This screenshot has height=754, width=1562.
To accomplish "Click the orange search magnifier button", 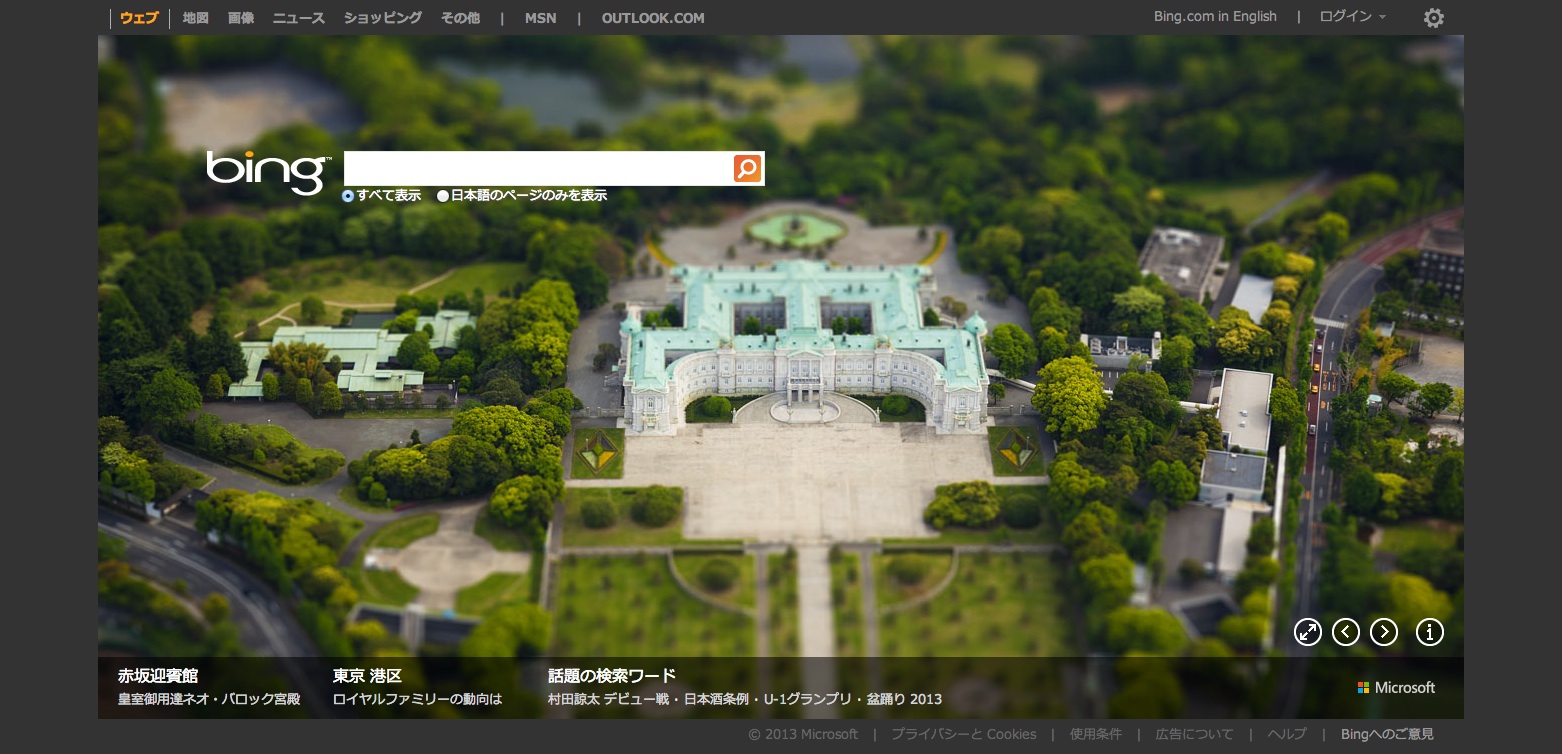I will 747,168.
